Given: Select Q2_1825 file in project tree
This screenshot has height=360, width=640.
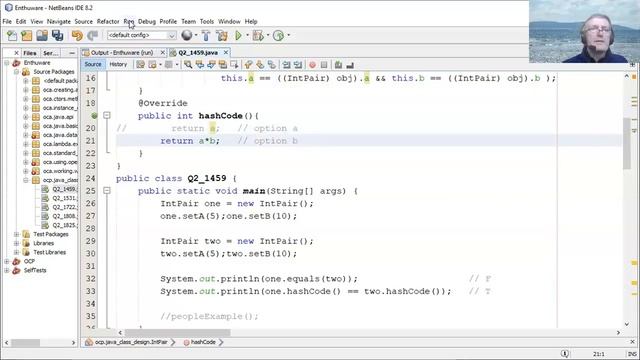Looking at the screenshot, I should (64, 225).
